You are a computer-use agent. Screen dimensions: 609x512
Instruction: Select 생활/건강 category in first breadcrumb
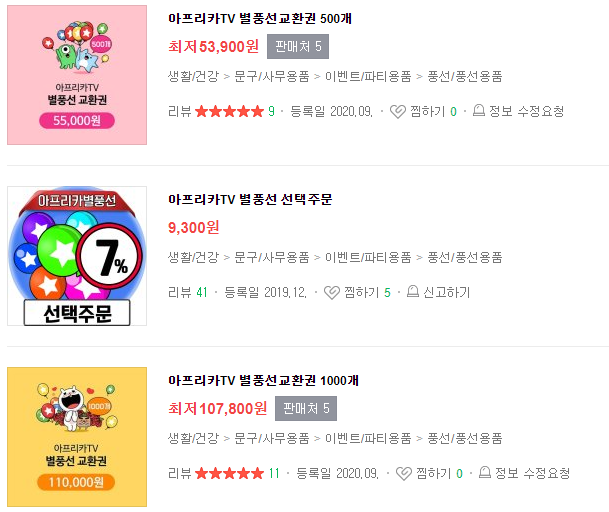coord(193,76)
